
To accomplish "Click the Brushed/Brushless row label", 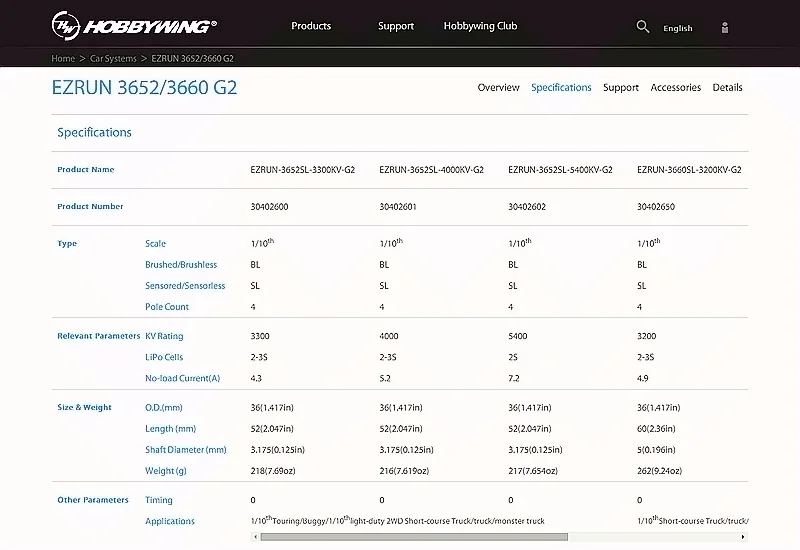I will (x=181, y=265).
